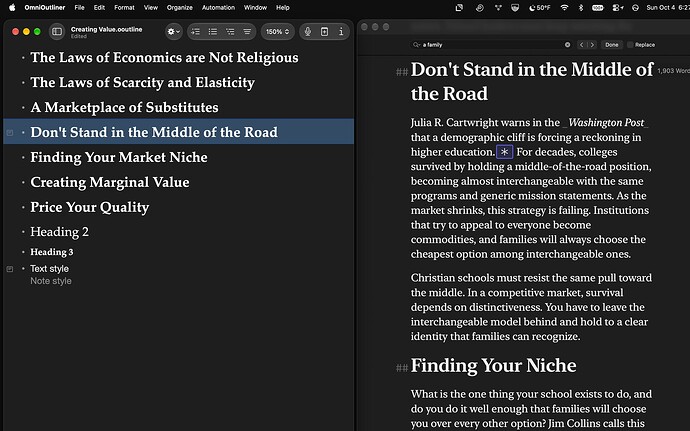Viewport: 690px width, 431px height.
Task: Toggle the sidebar in OmniOutliner toolbar
Action: (x=57, y=31)
